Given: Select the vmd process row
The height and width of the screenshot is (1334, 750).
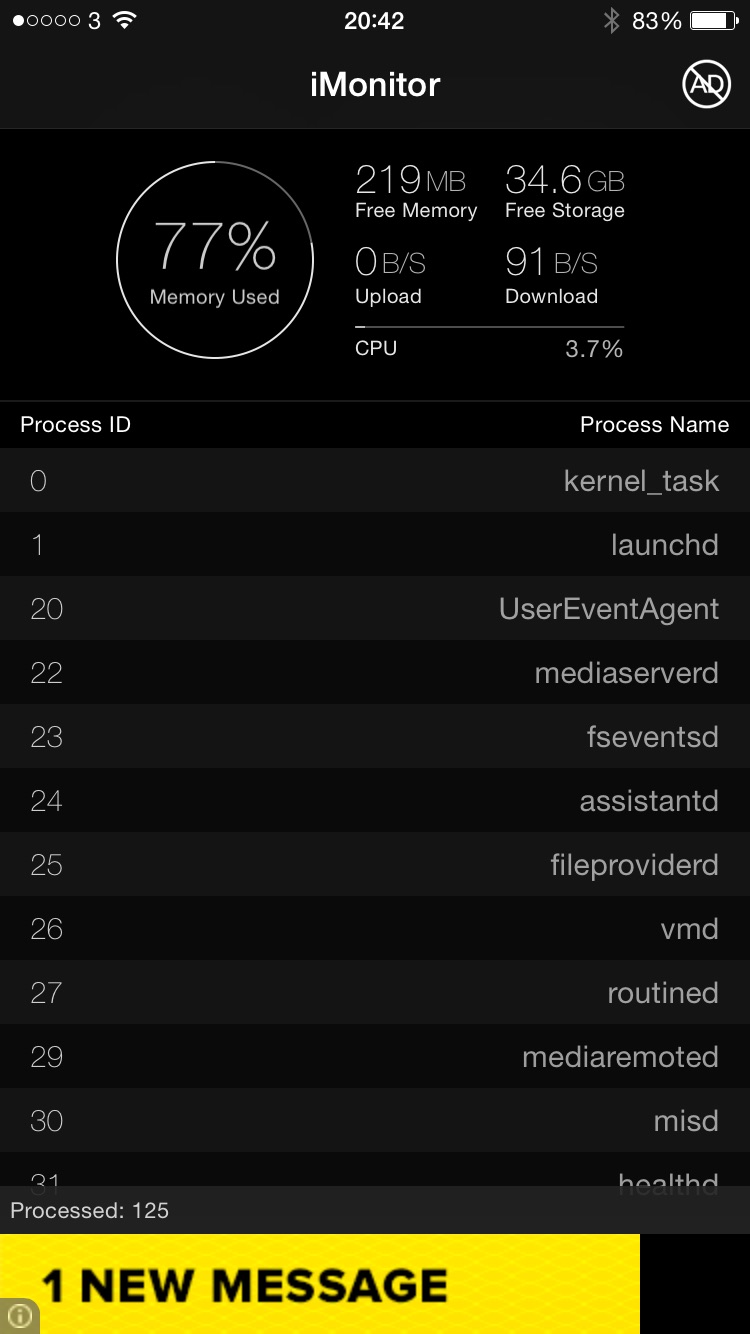Looking at the screenshot, I should click(x=375, y=929).
